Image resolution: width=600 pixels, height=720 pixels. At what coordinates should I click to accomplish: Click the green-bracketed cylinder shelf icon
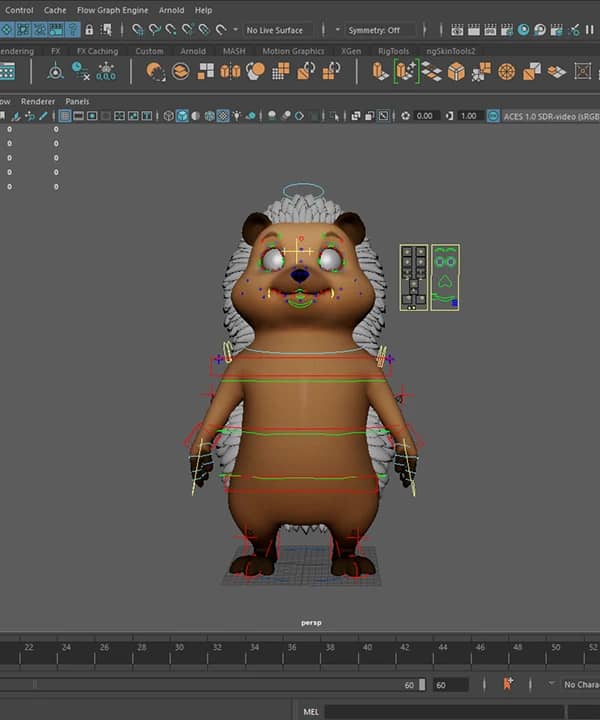(406, 72)
